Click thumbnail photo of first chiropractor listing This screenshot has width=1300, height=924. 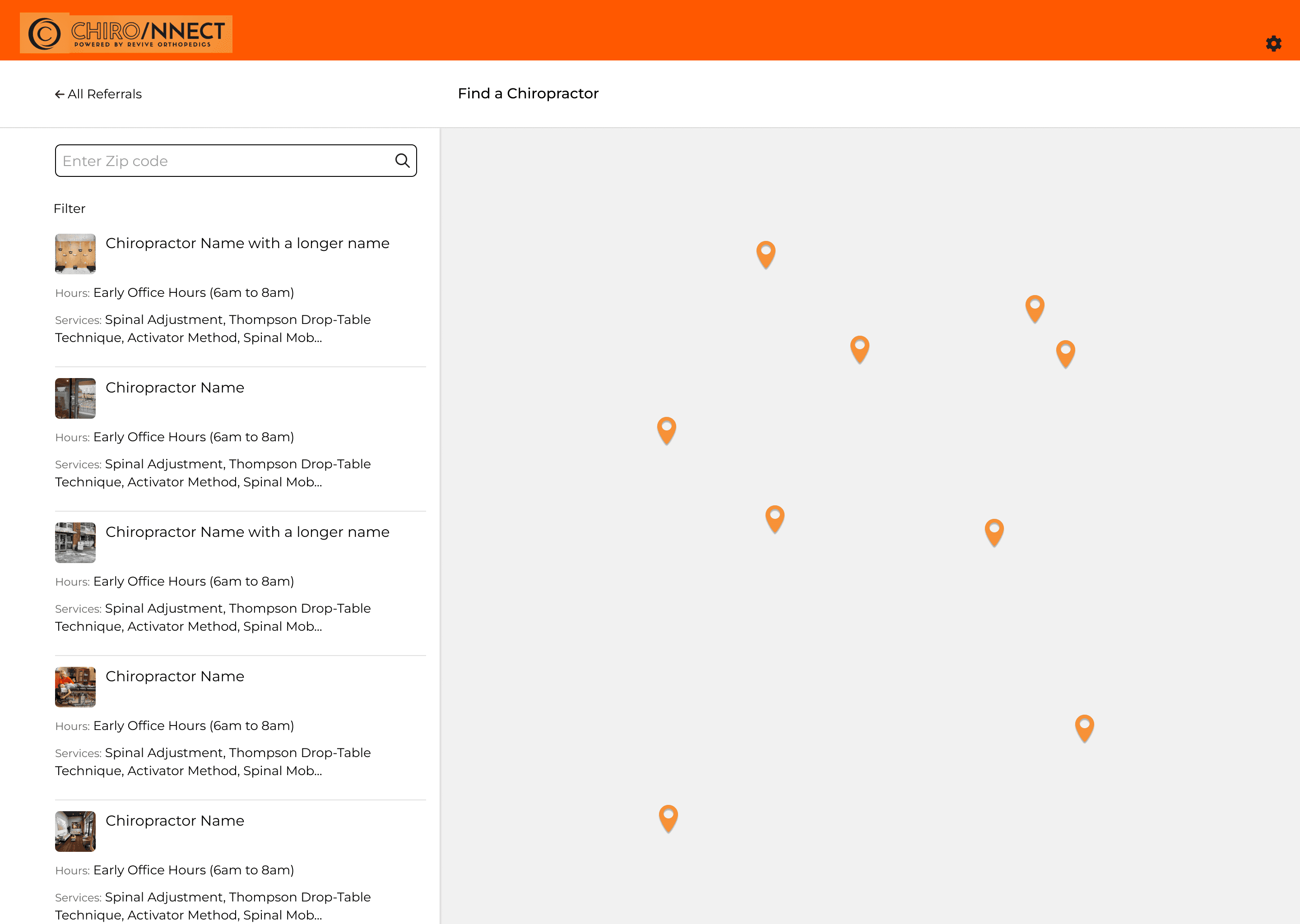click(x=75, y=254)
